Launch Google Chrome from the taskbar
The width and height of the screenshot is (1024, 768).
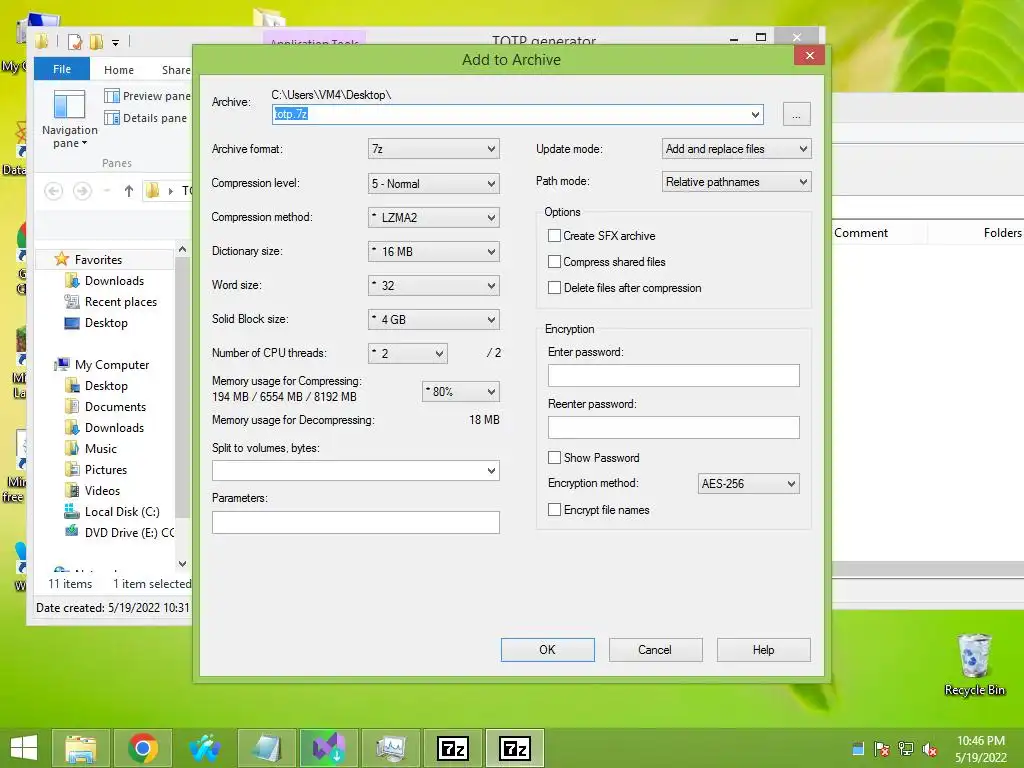coord(143,748)
